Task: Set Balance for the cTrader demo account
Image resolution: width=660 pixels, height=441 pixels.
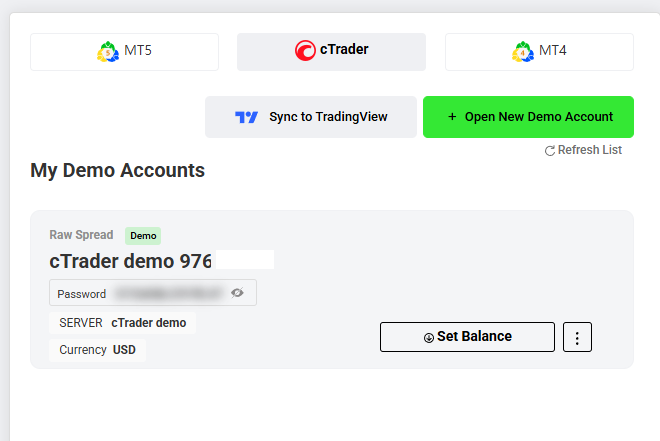Action: pyautogui.click(x=467, y=337)
